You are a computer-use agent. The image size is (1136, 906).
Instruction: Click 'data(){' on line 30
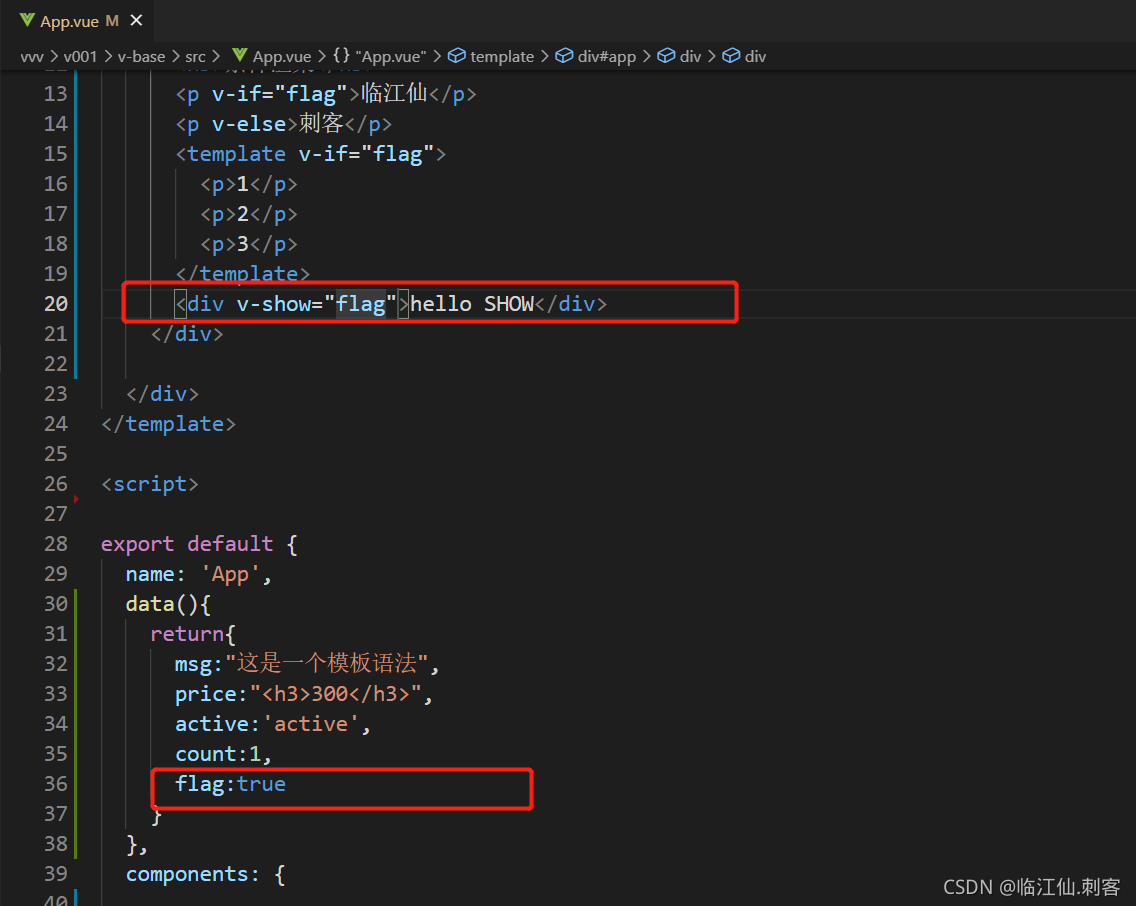coord(168,604)
